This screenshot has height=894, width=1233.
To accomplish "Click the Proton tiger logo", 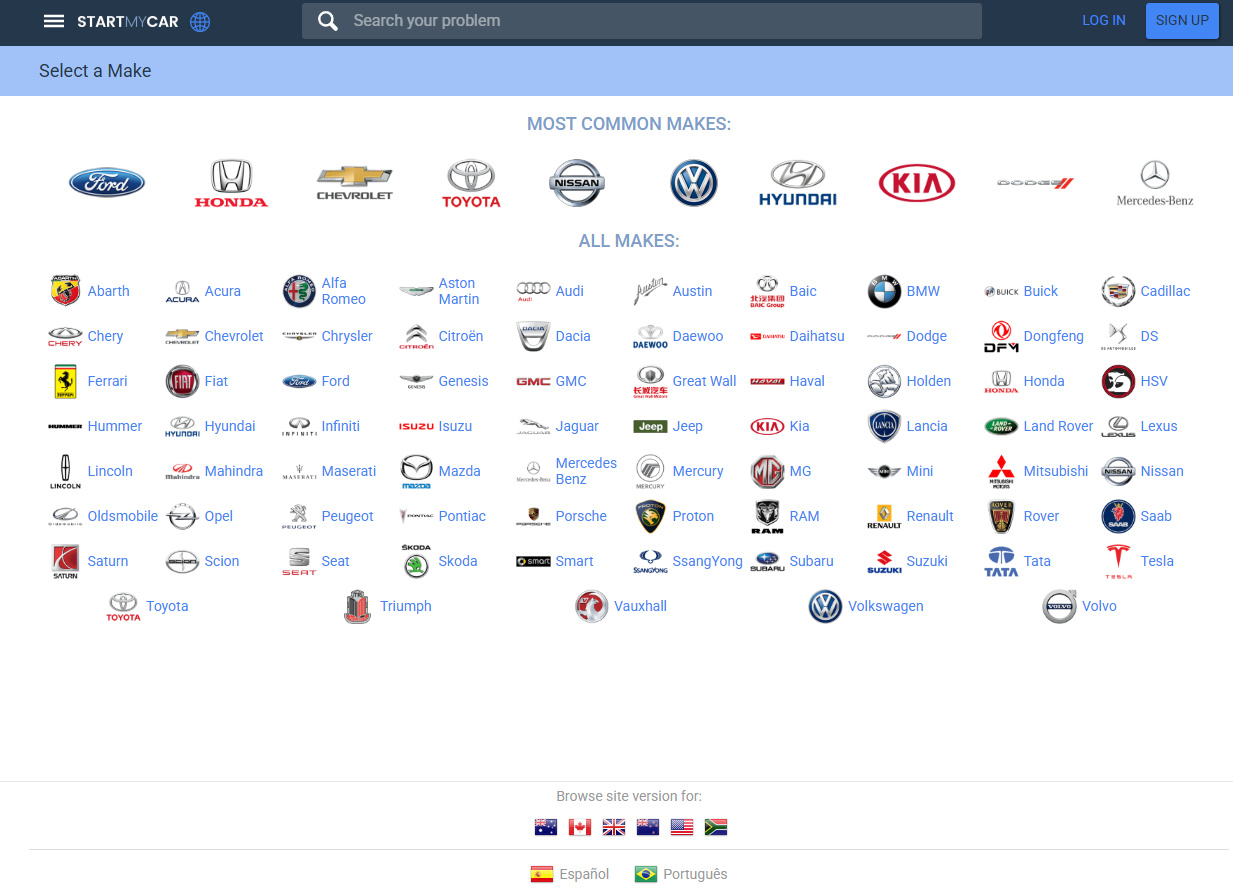I will click(650, 516).
